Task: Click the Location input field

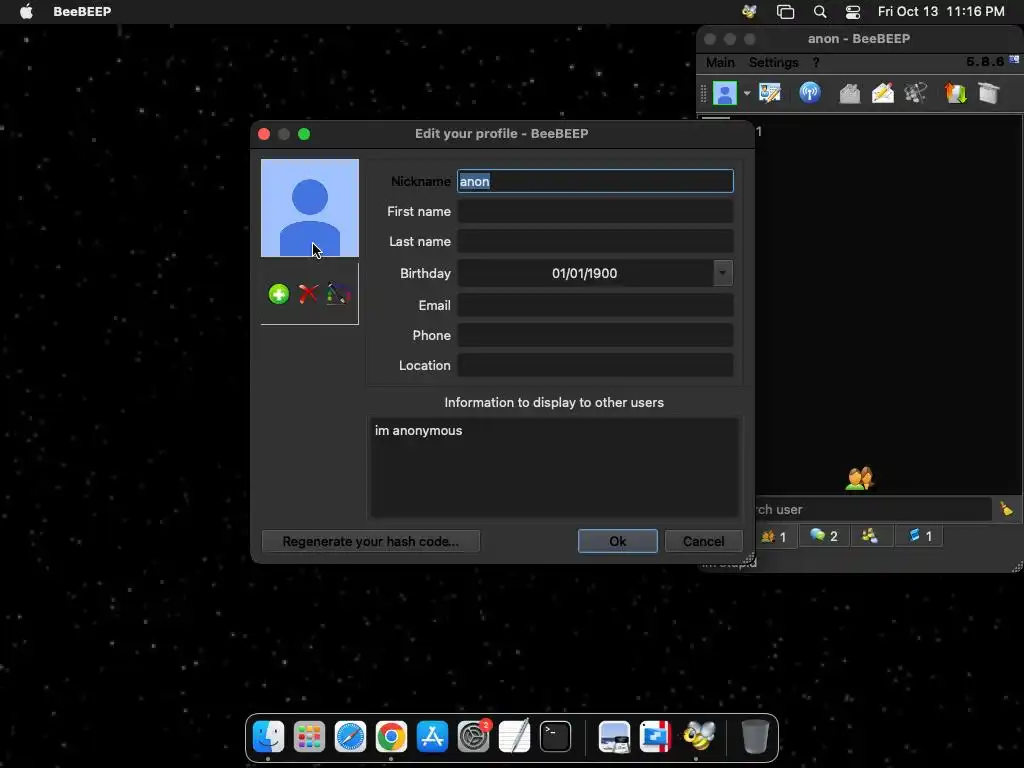Action: (595, 366)
